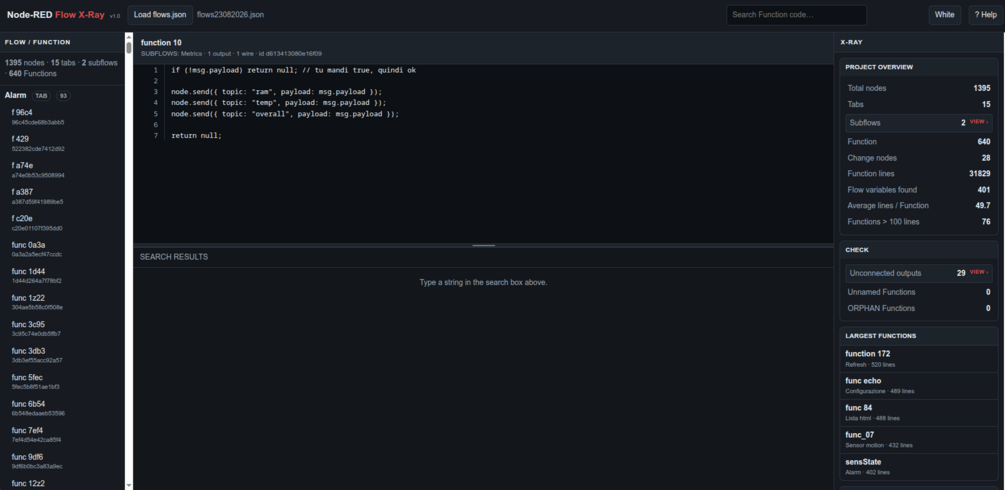Click the sidebar scrollbar up arrow

coord(129,37)
